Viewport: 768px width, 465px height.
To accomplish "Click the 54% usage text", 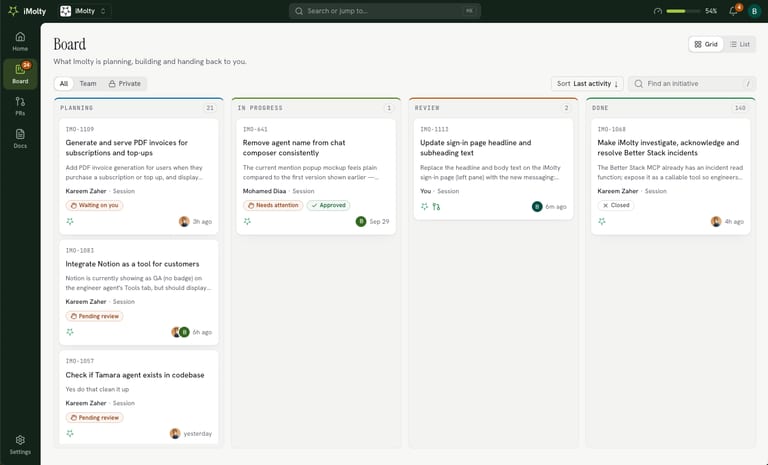I will (711, 11).
